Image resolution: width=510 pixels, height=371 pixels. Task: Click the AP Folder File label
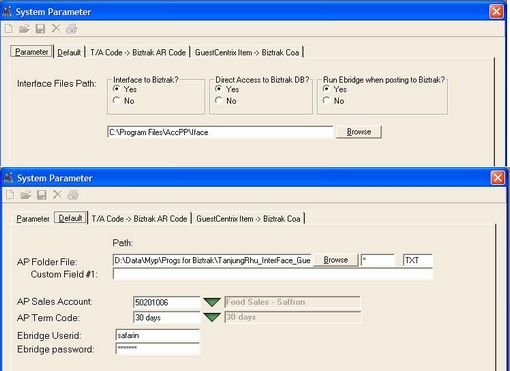(47, 262)
